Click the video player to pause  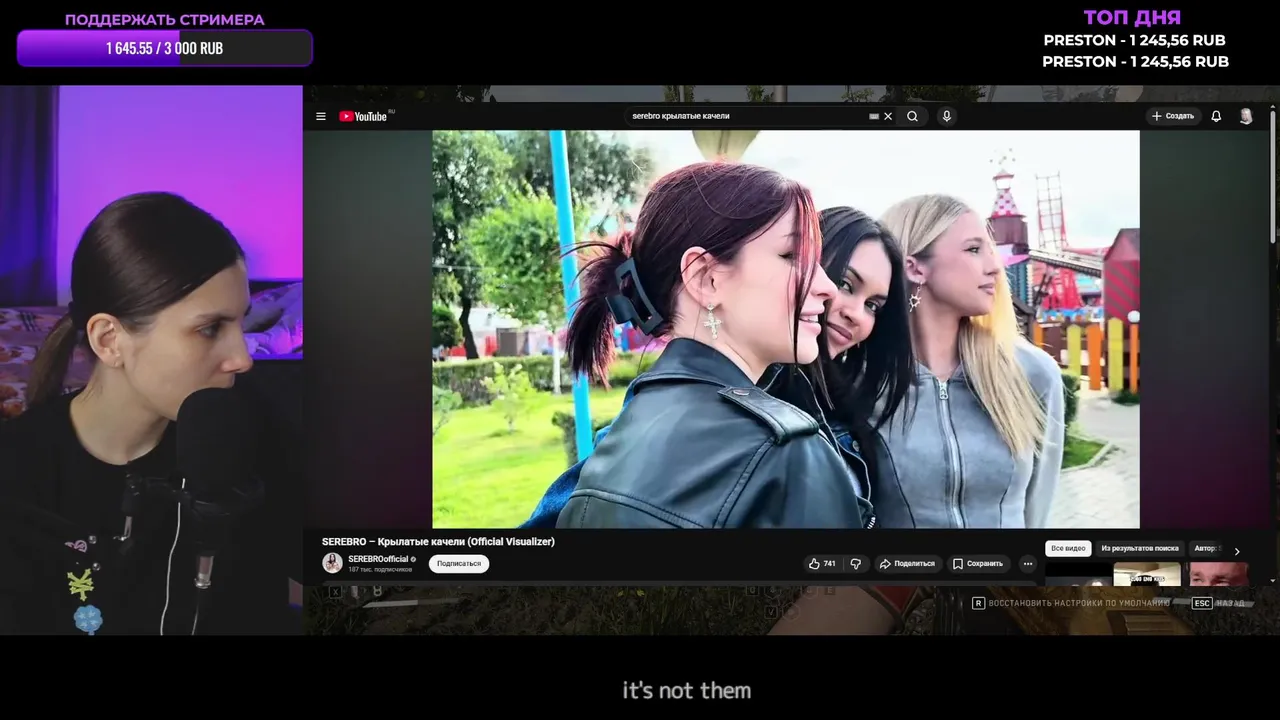785,329
